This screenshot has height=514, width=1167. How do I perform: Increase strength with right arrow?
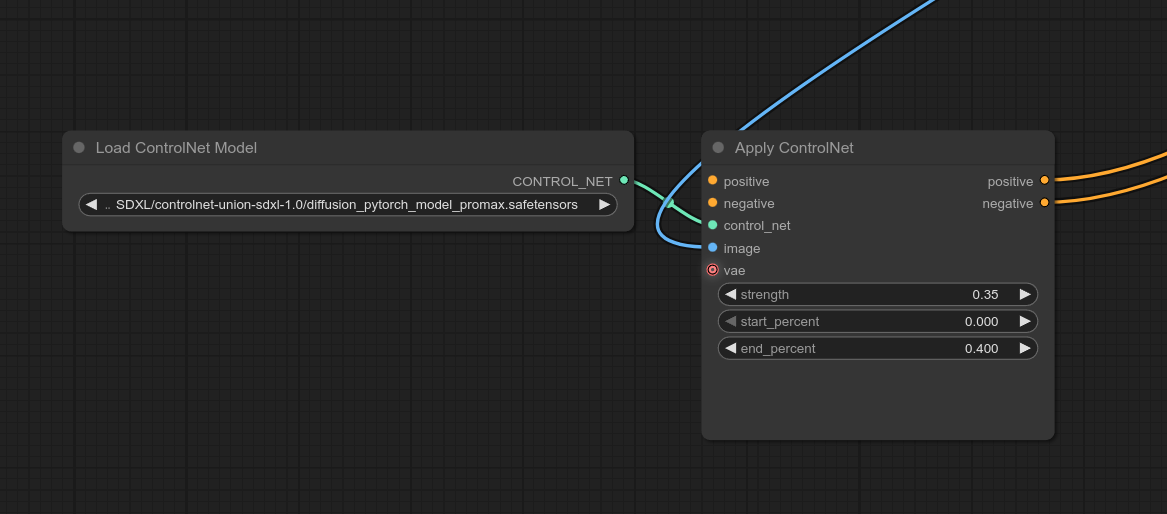1025,295
